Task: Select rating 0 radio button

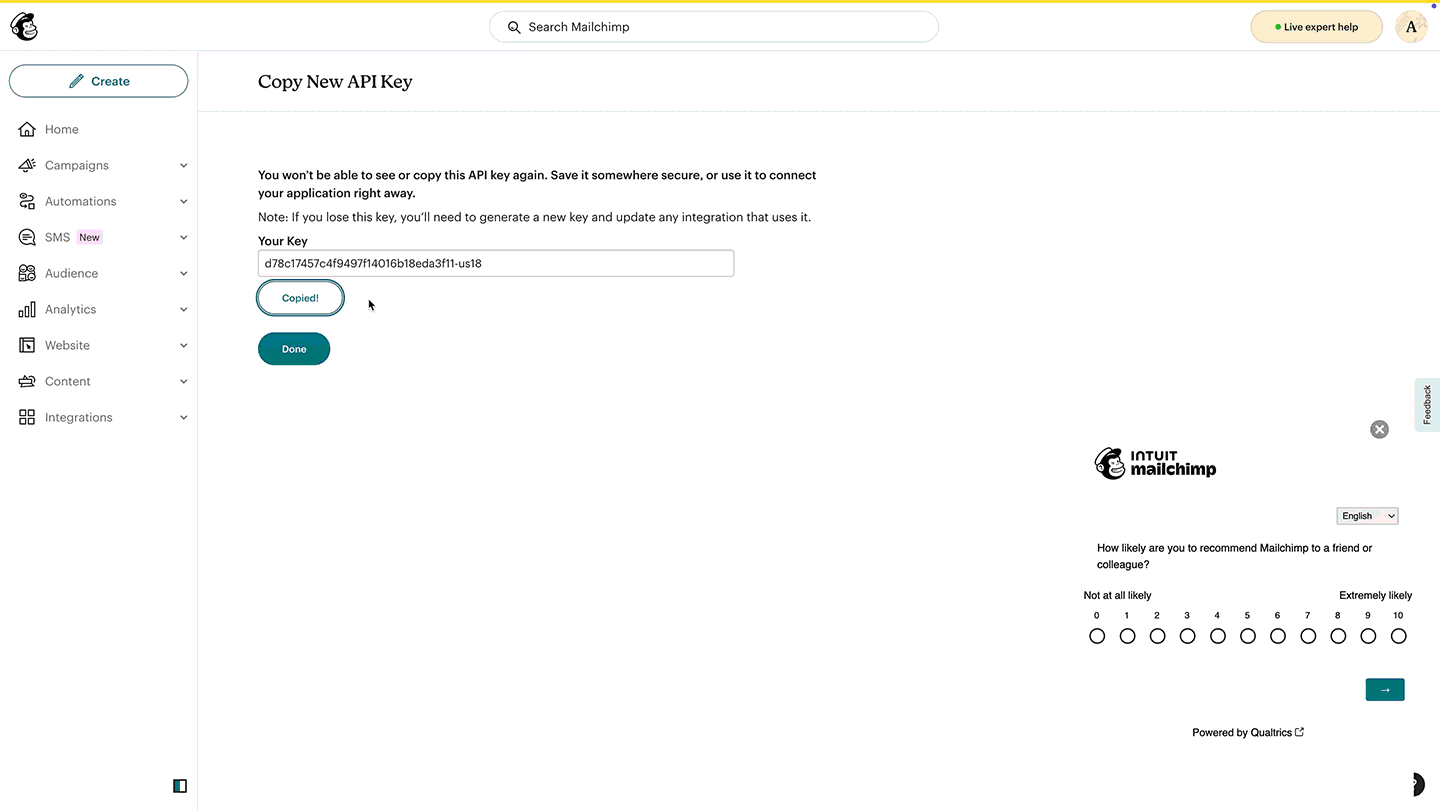Action: pos(1097,636)
